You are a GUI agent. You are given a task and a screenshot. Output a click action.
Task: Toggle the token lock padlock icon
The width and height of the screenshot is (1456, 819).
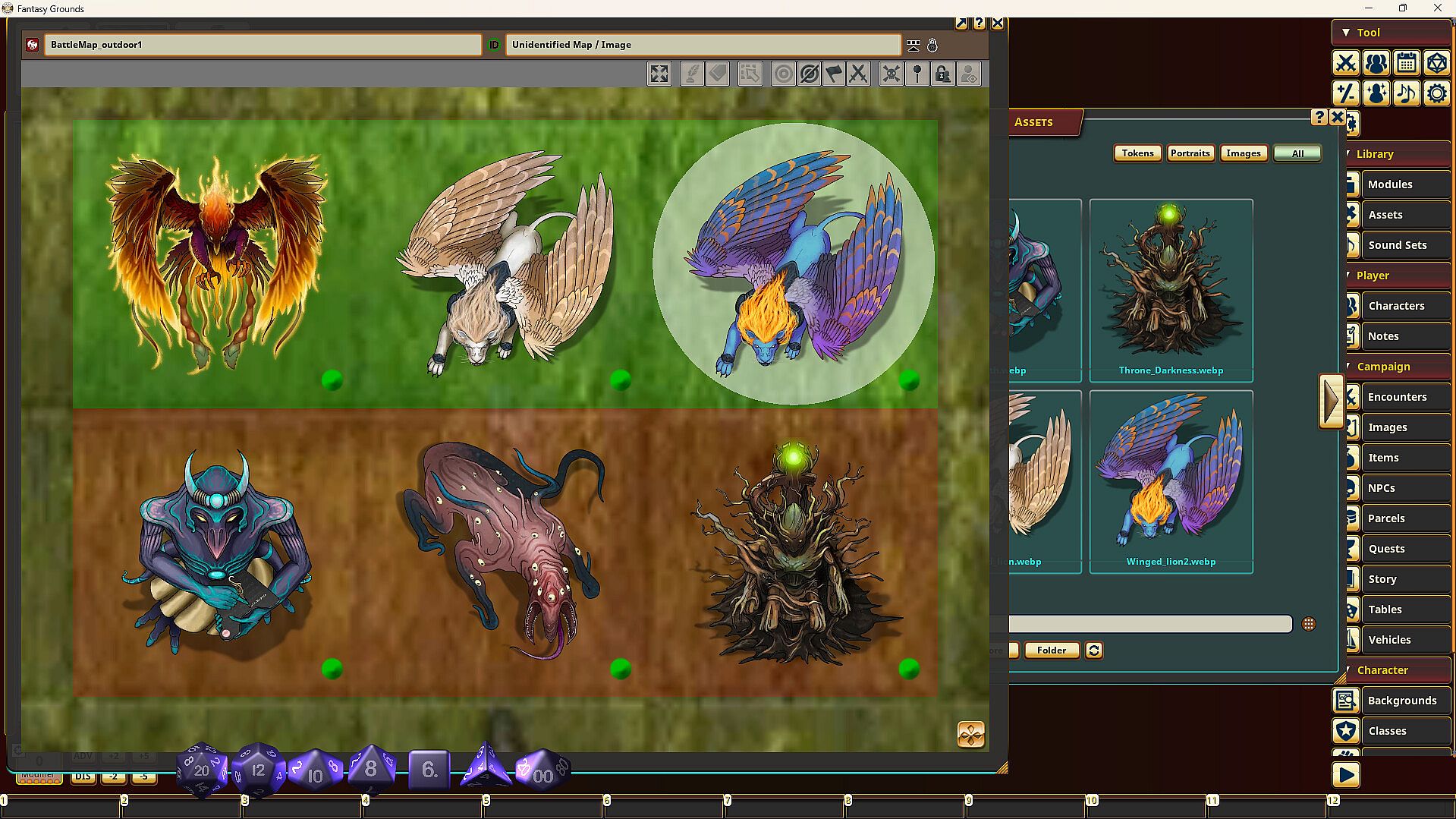point(942,74)
